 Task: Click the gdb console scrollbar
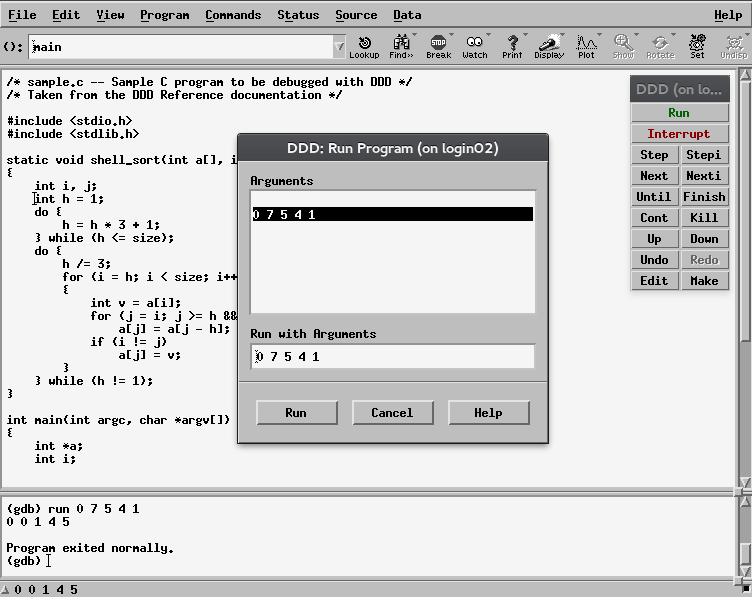tap(745, 537)
